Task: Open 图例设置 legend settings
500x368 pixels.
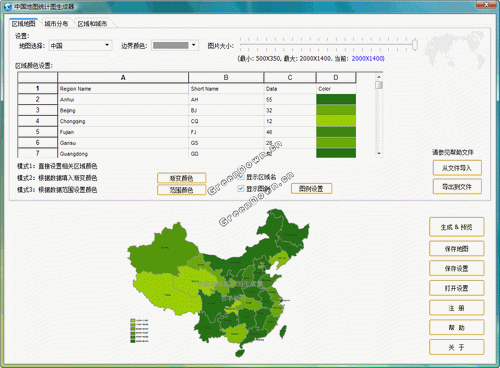Action: point(311,189)
